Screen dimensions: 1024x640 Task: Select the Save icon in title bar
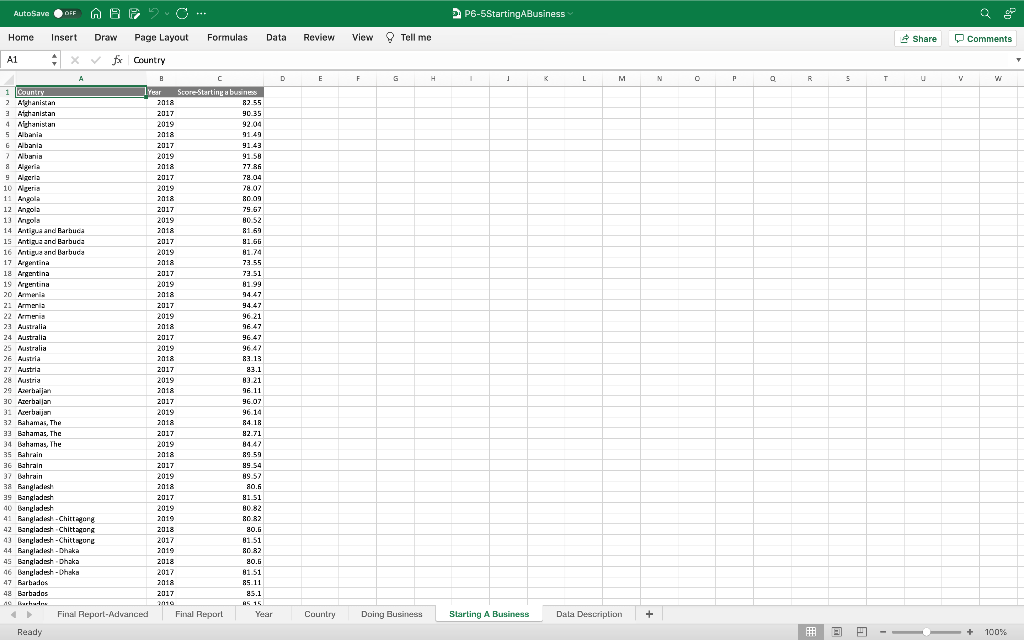113,13
